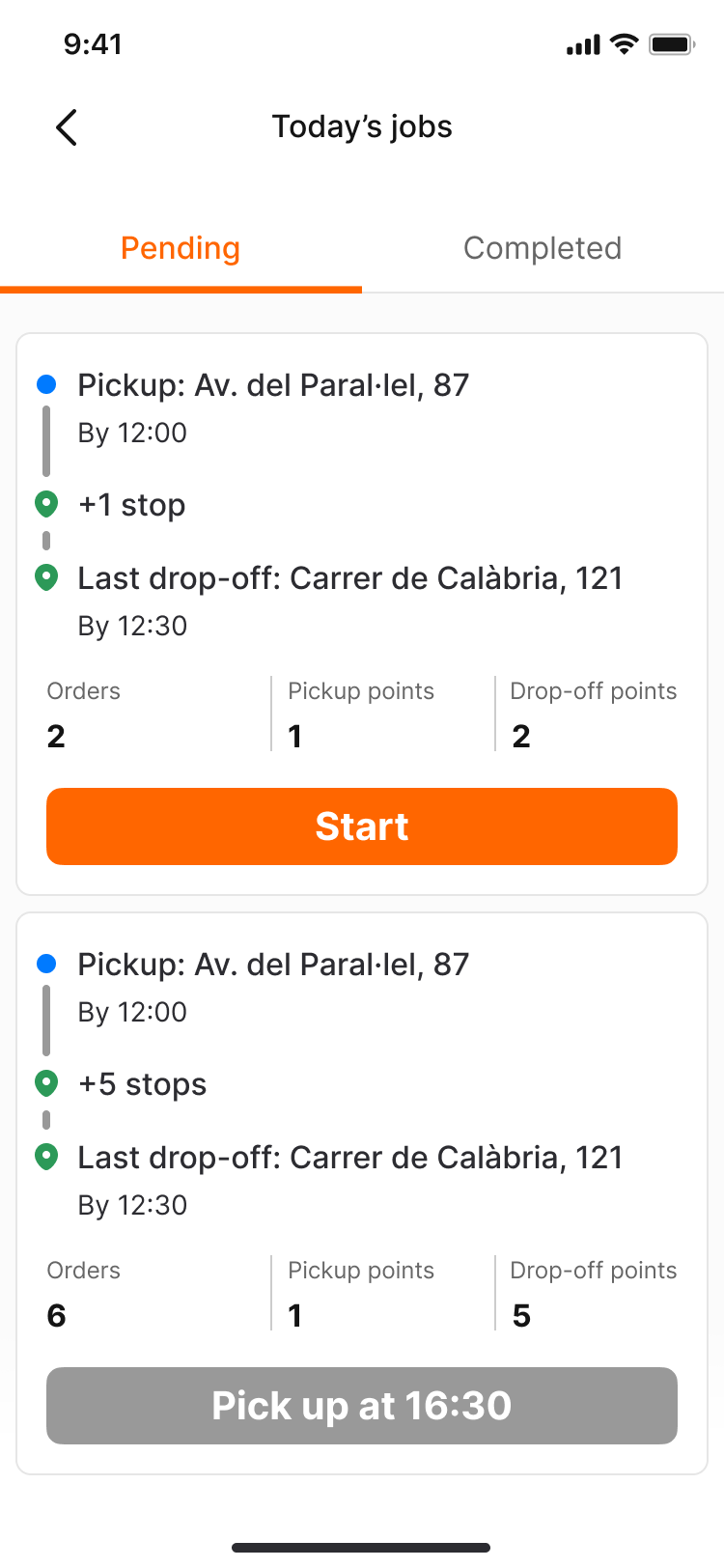Screen dimensions: 724x1568
Task: Click green pin for second job's last drop-off
Action: pos(46,1157)
